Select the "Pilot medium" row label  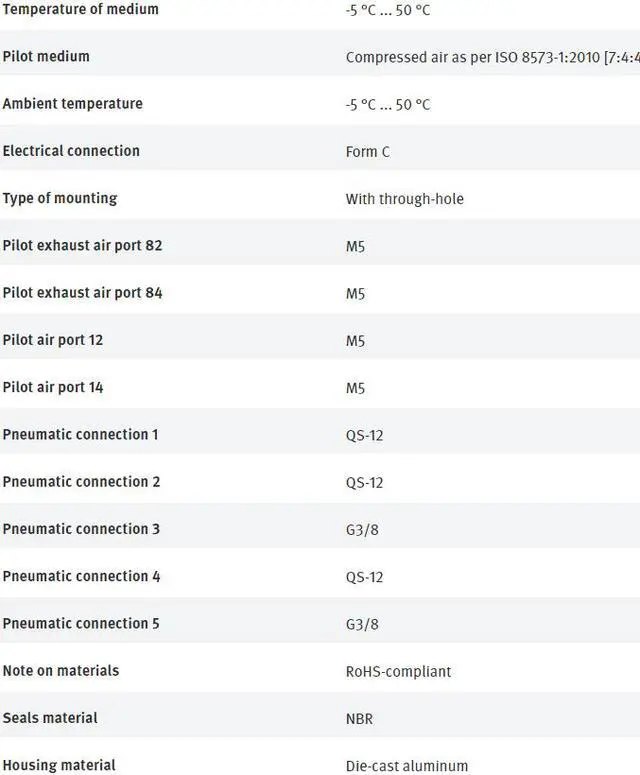pos(46,56)
